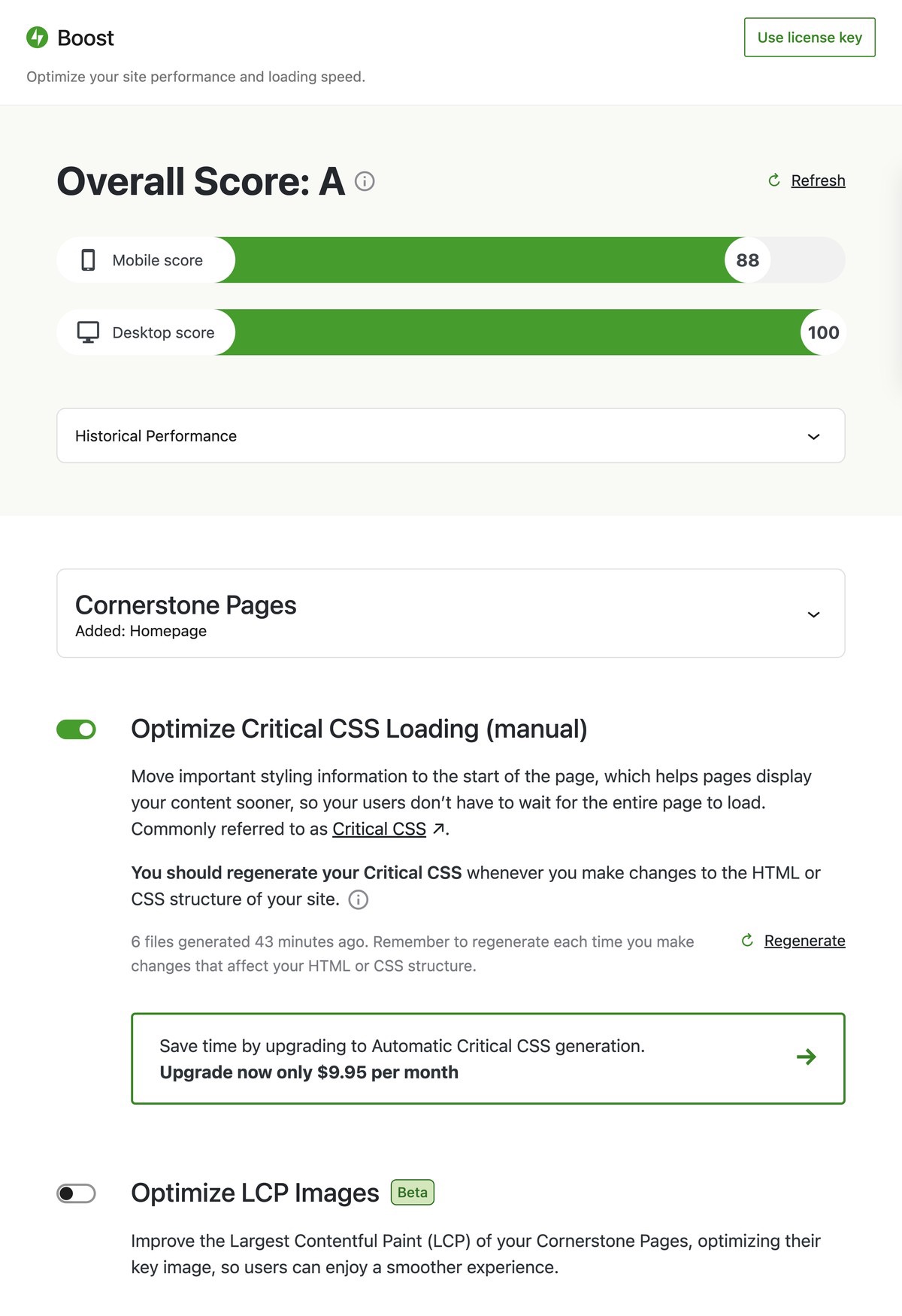
Task: Follow the Critical CSS hyperlink
Action: (379, 829)
